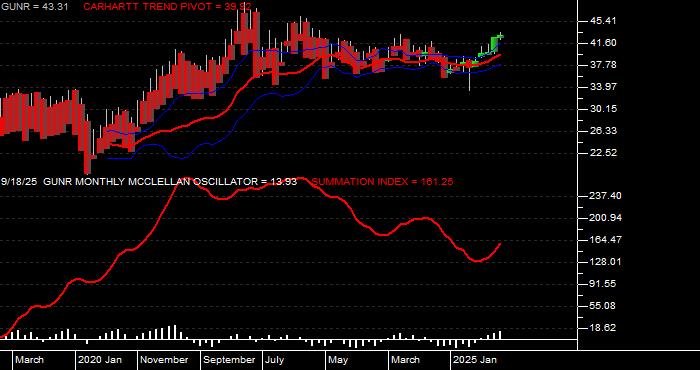Select the 237.40 oscillator axis value

(x=605, y=195)
